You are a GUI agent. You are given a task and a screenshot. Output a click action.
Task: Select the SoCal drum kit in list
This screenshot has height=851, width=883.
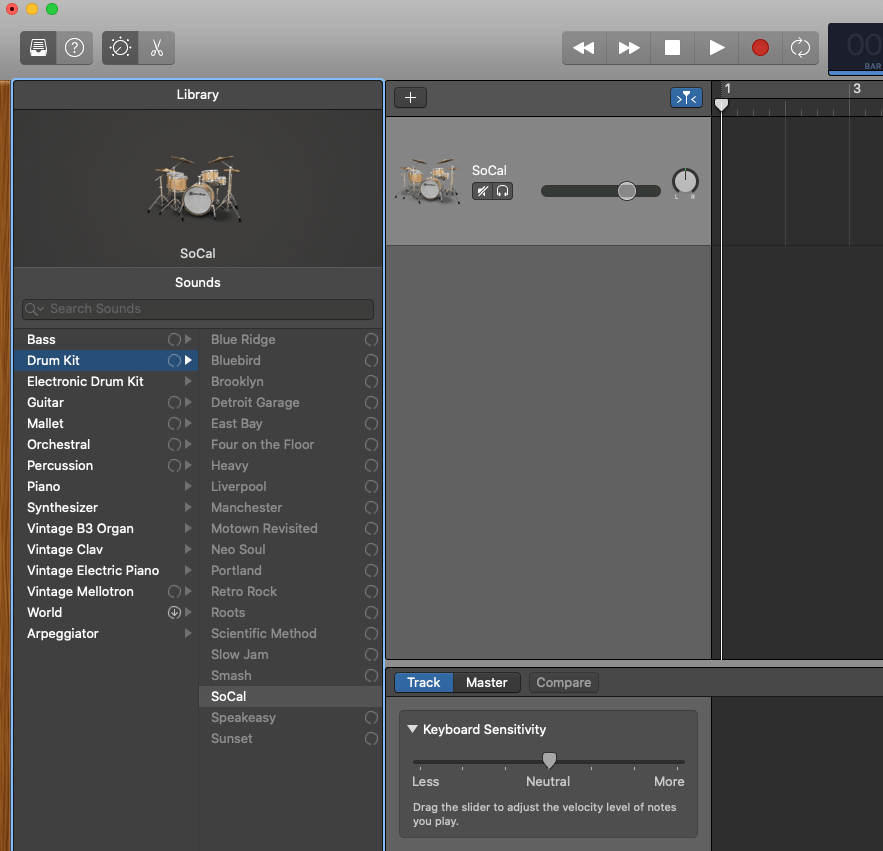(x=290, y=697)
